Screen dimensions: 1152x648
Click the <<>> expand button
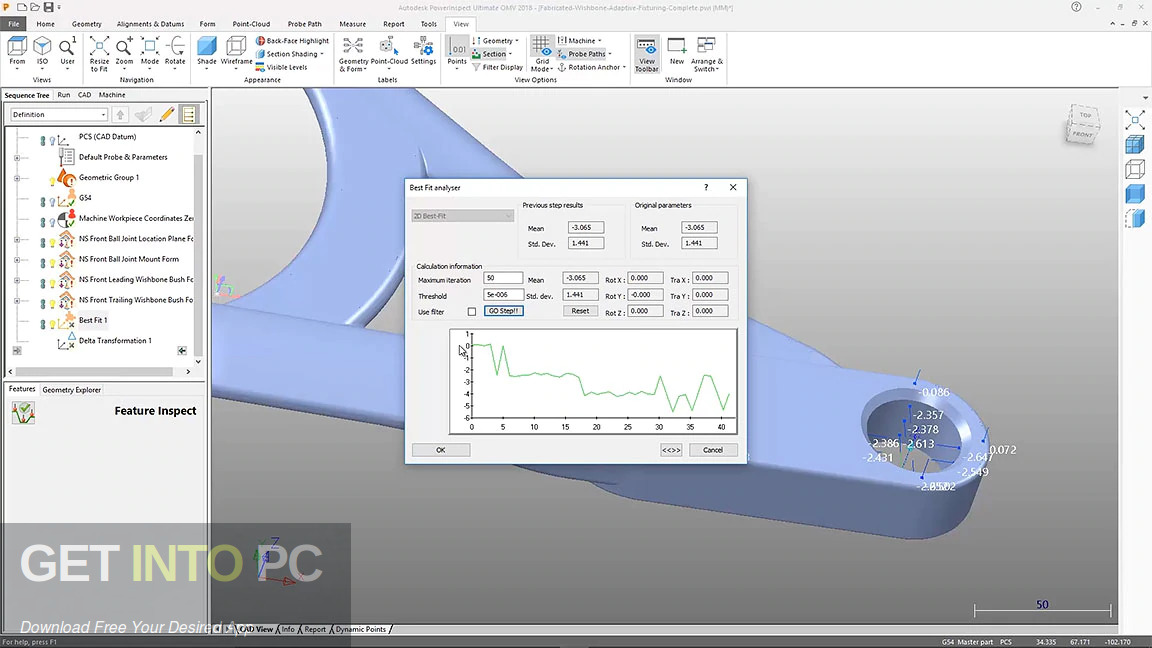(x=671, y=450)
